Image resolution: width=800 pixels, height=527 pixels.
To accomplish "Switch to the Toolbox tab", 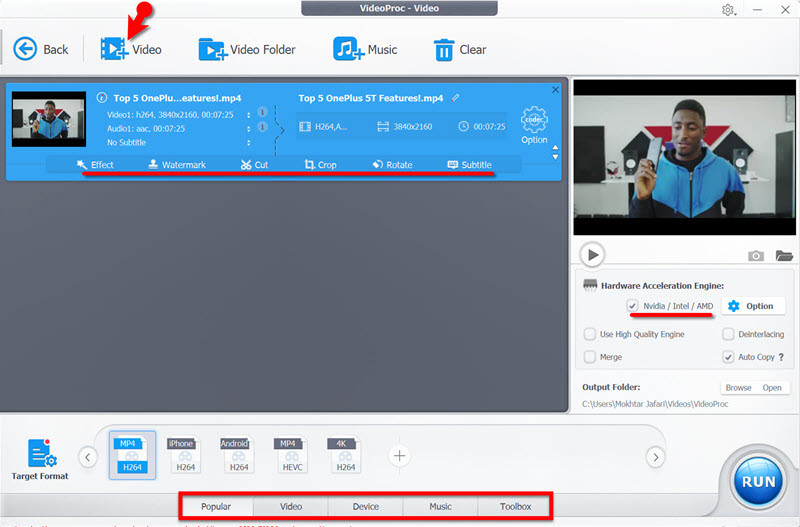I will pos(515,507).
